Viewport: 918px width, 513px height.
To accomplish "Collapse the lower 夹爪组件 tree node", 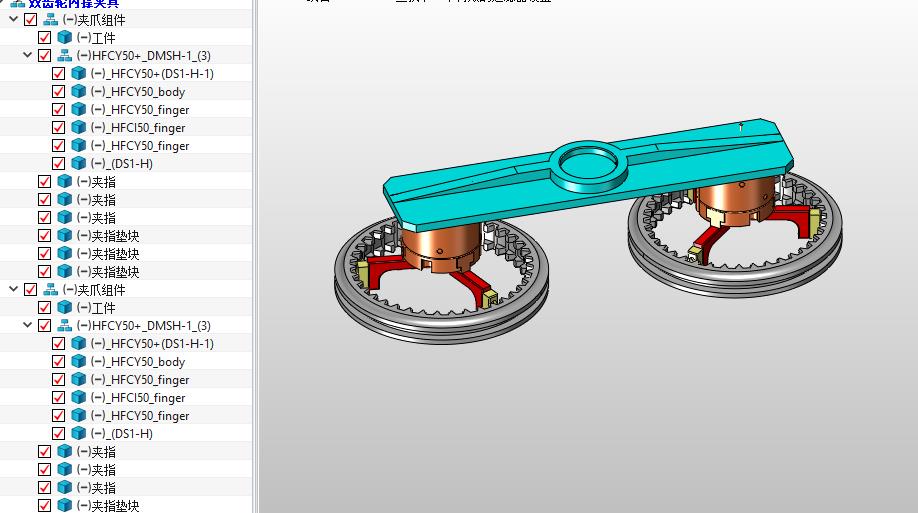I will tap(13, 289).
